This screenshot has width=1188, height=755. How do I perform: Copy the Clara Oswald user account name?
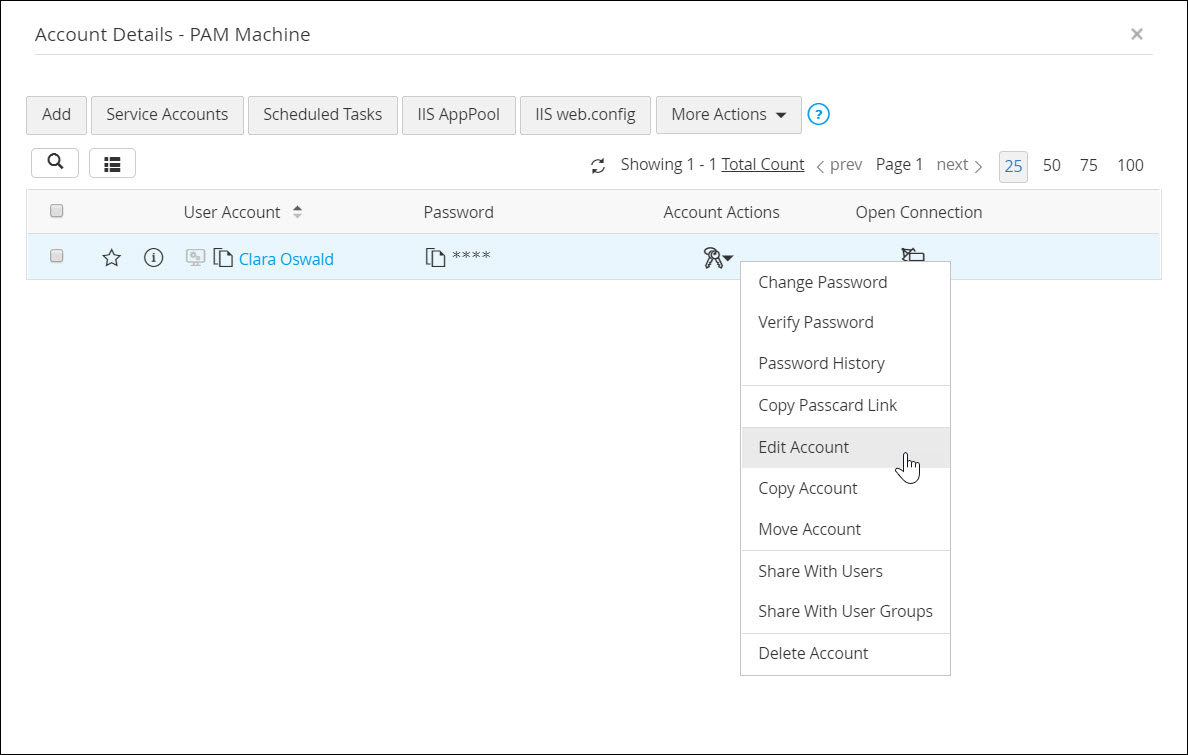[x=223, y=258]
